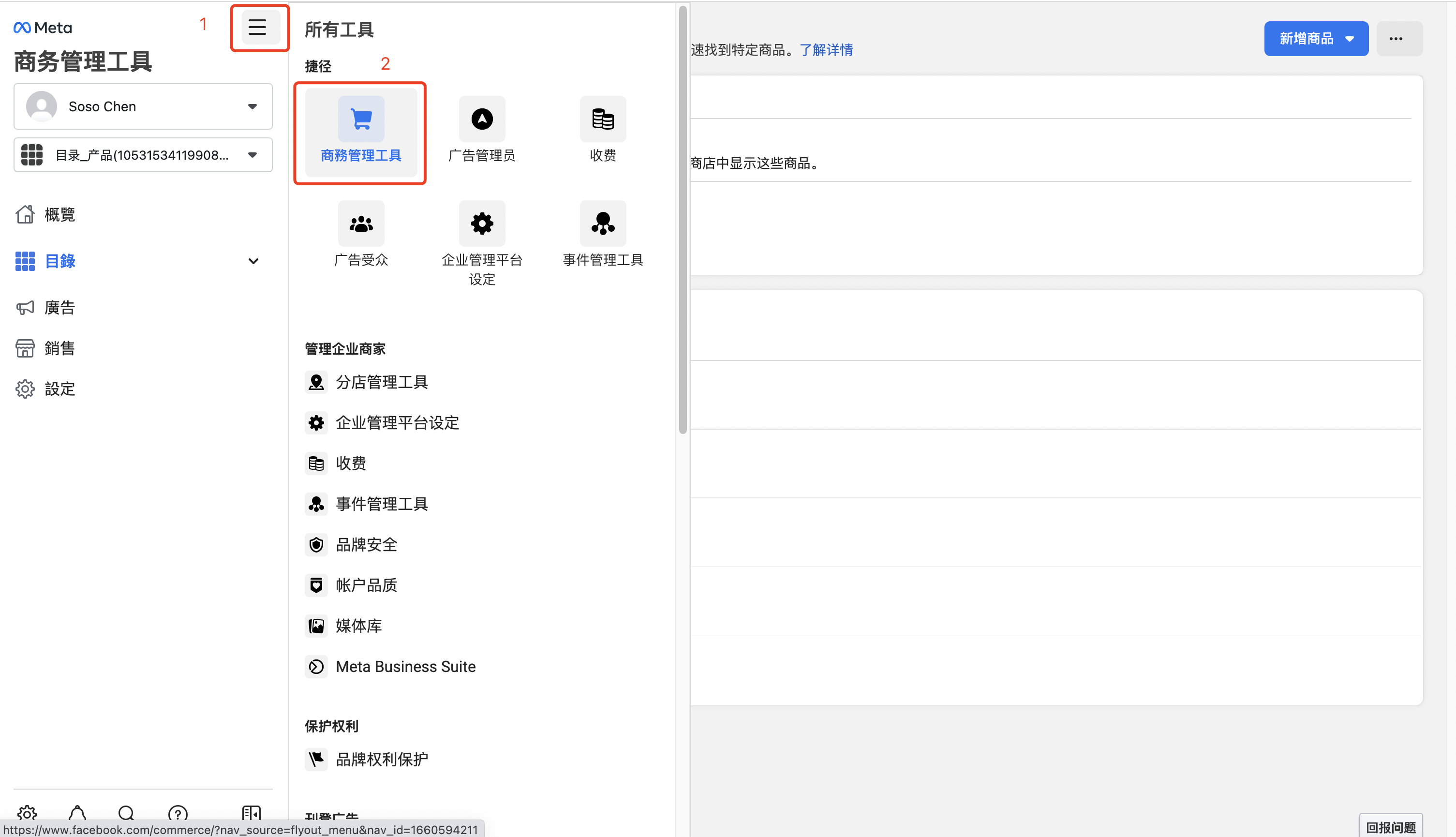Open the help question mark icon
Screen dimensions: 1456x837
[178, 813]
